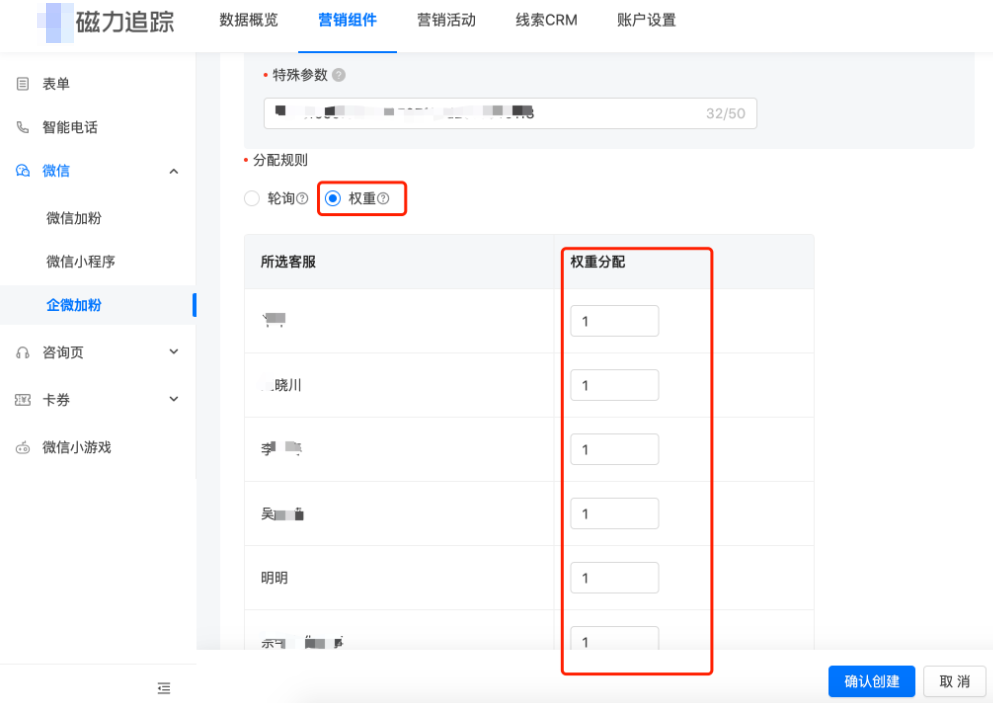993x703 pixels.
Task: Select the 轮询 radio button
Action: [251, 198]
